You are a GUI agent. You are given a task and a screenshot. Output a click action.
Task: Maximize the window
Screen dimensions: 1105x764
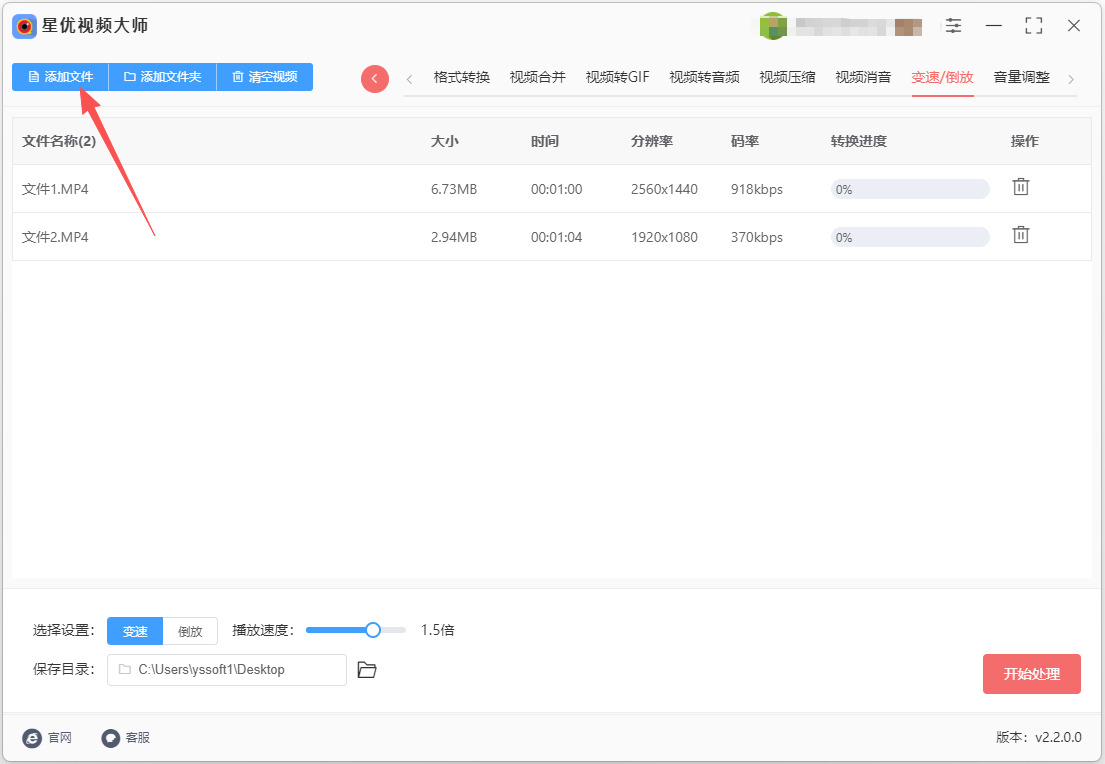(1034, 26)
